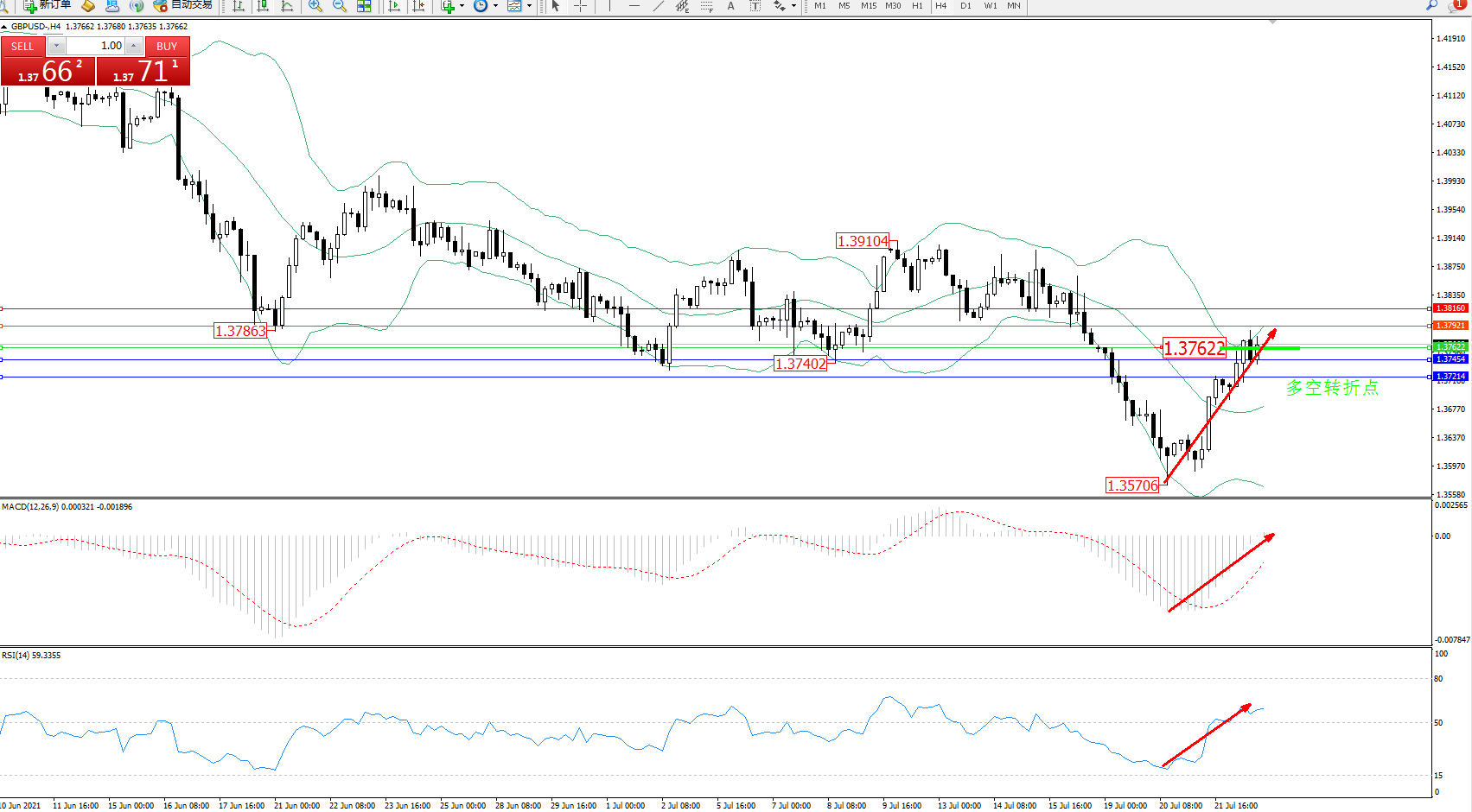This screenshot has height=812, width=1472.
Task: Expand the periodicity clock dropdown arrow
Action: pos(495,6)
